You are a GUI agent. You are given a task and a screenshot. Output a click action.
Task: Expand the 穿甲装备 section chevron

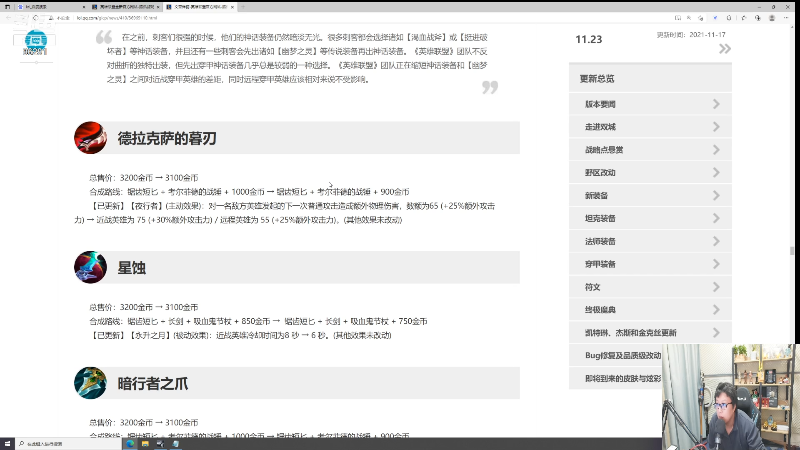pyautogui.click(x=716, y=264)
